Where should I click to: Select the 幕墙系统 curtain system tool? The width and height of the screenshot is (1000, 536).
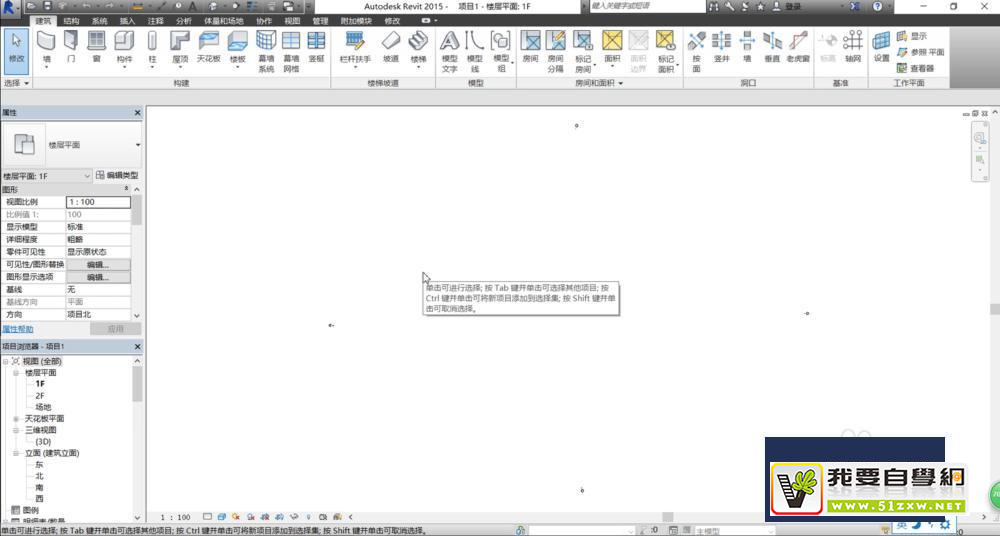tap(266, 51)
